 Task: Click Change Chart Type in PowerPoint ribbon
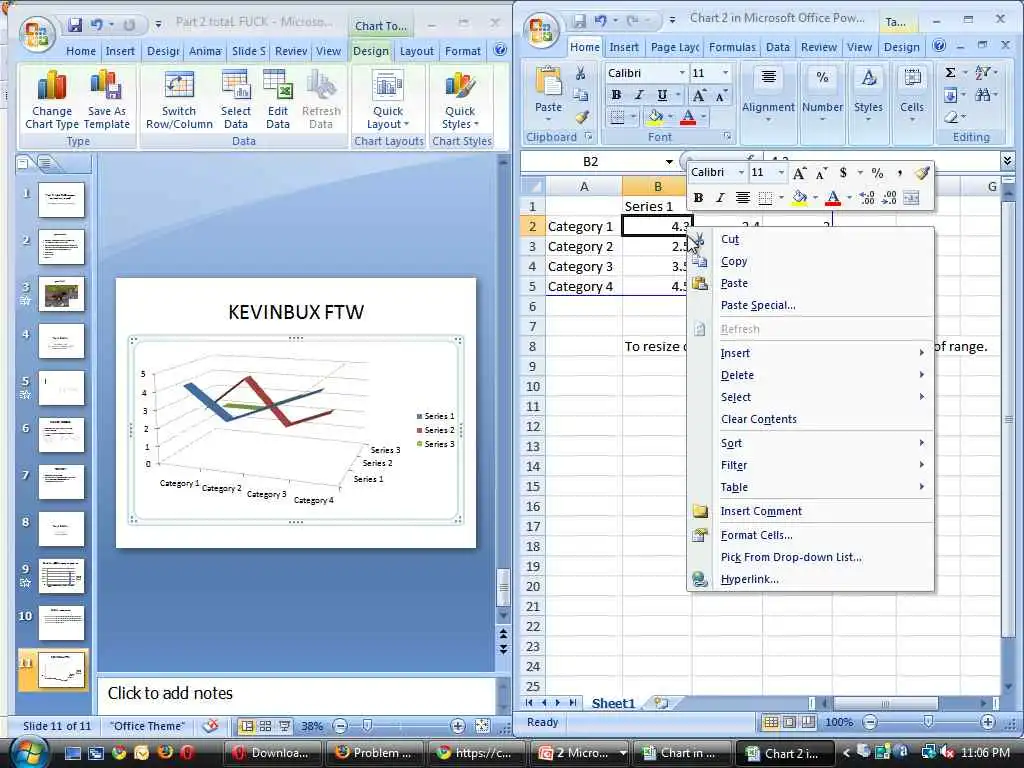click(52, 100)
